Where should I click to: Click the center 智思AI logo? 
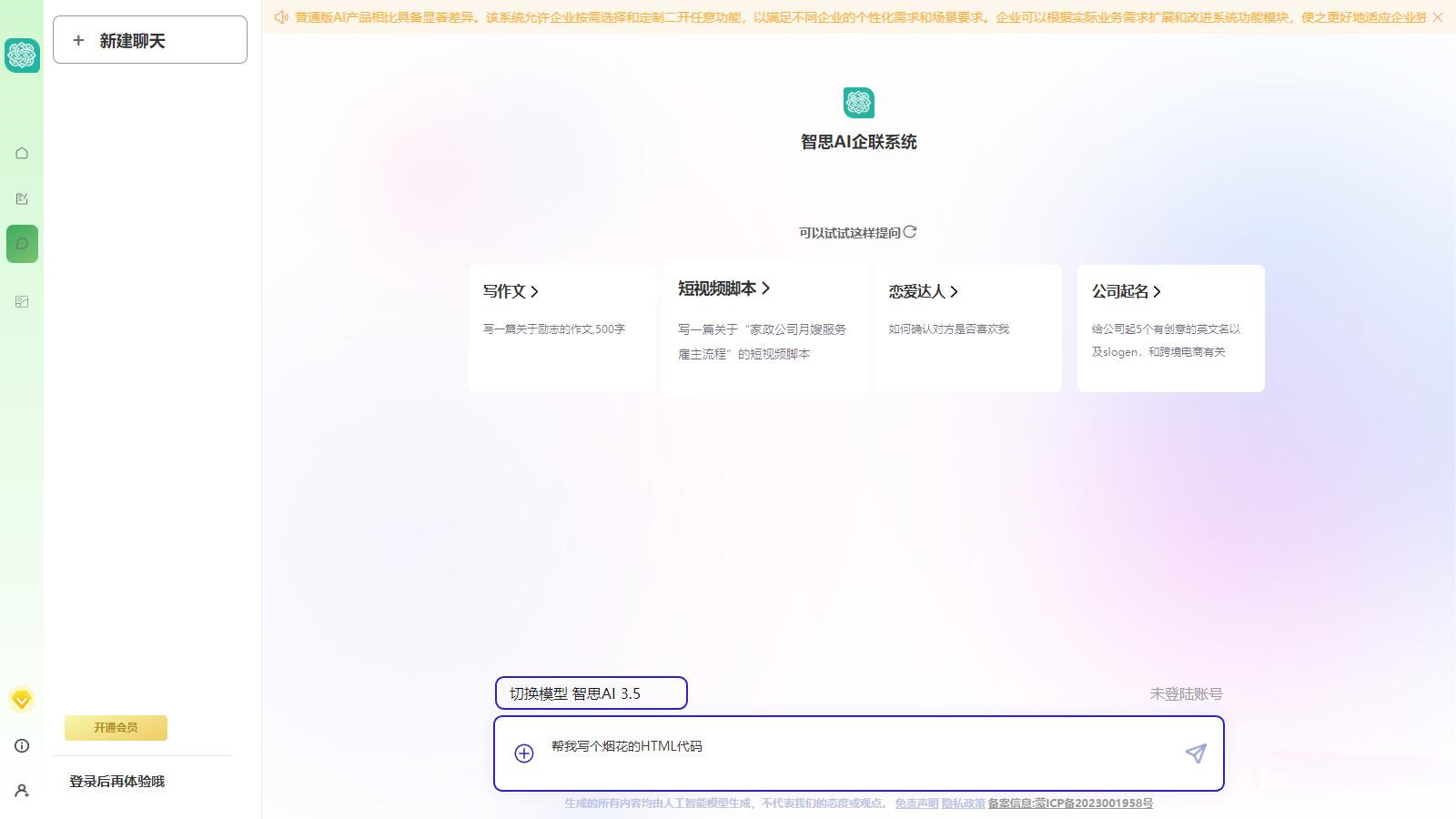pos(859,103)
